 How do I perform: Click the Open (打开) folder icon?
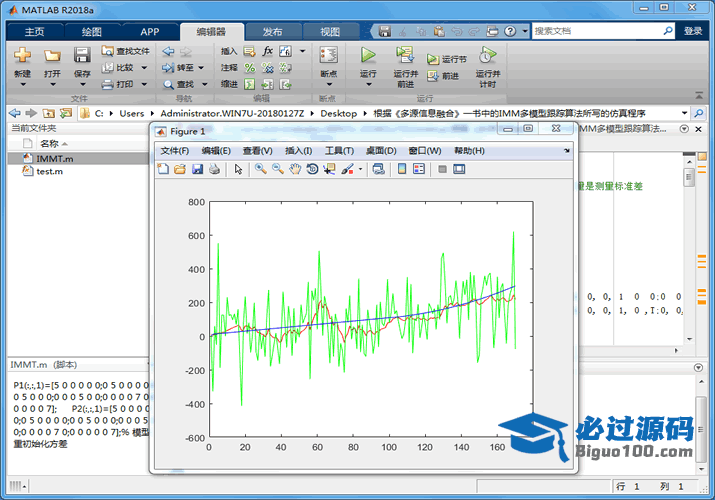(52, 56)
